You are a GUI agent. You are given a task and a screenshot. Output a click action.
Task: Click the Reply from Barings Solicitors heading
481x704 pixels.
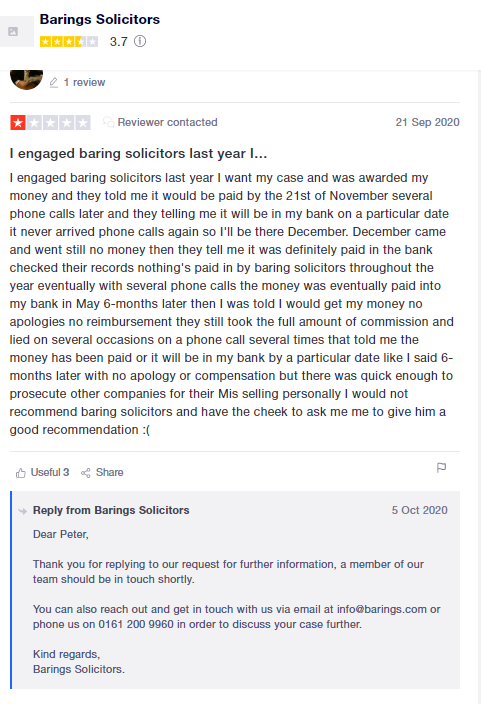[x=111, y=510]
